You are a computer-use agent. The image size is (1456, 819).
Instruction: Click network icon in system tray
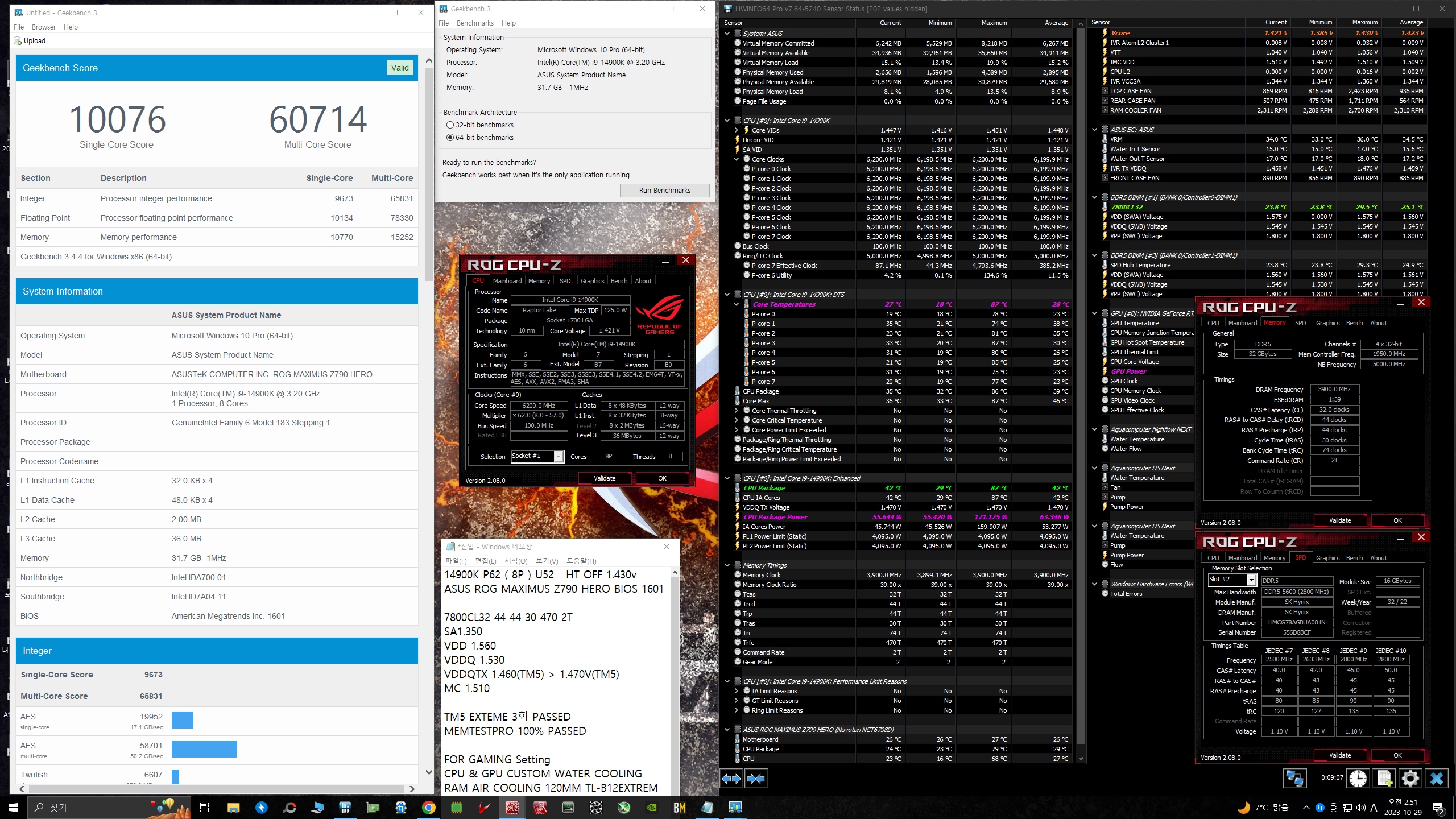click(1347, 808)
